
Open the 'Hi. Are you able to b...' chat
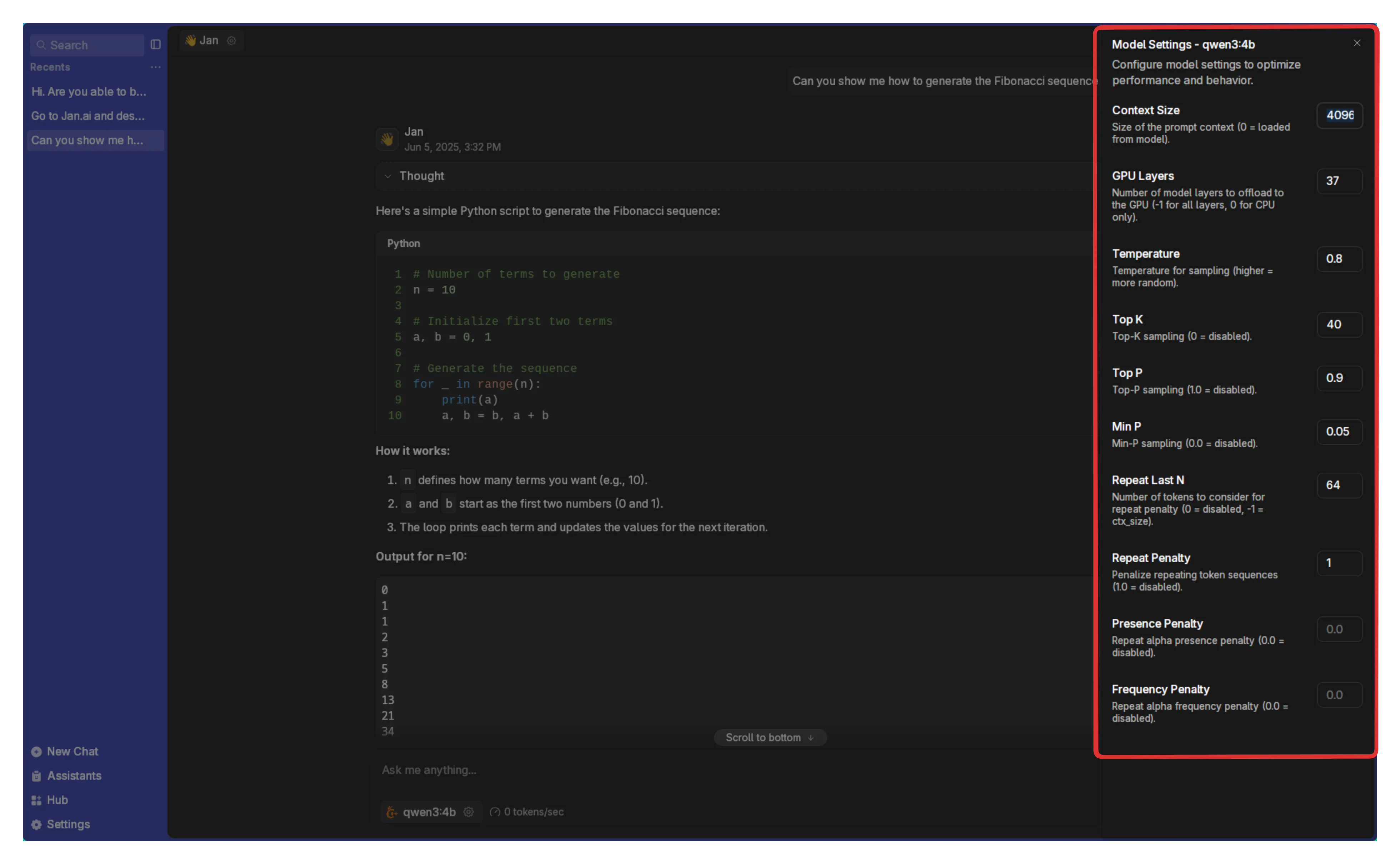89,92
